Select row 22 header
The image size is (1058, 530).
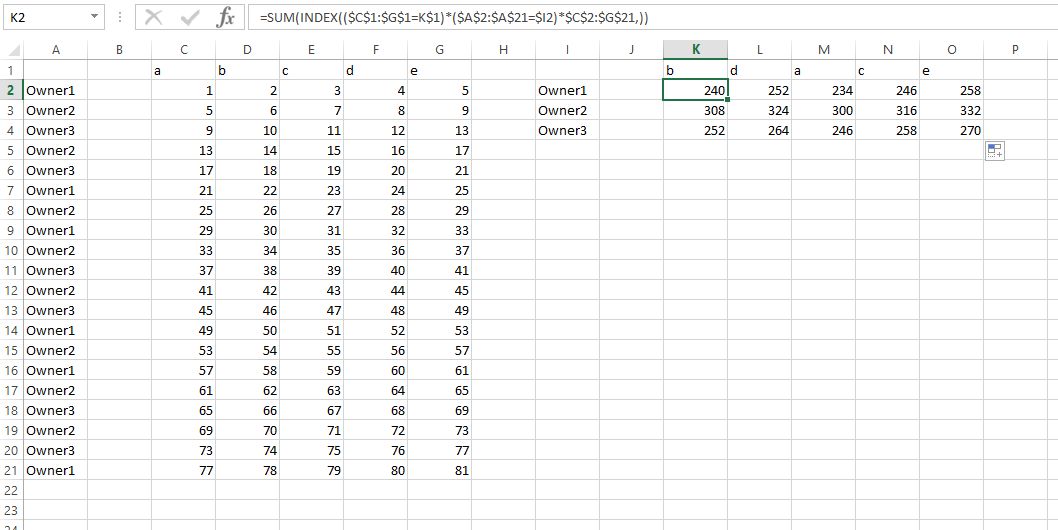11,490
